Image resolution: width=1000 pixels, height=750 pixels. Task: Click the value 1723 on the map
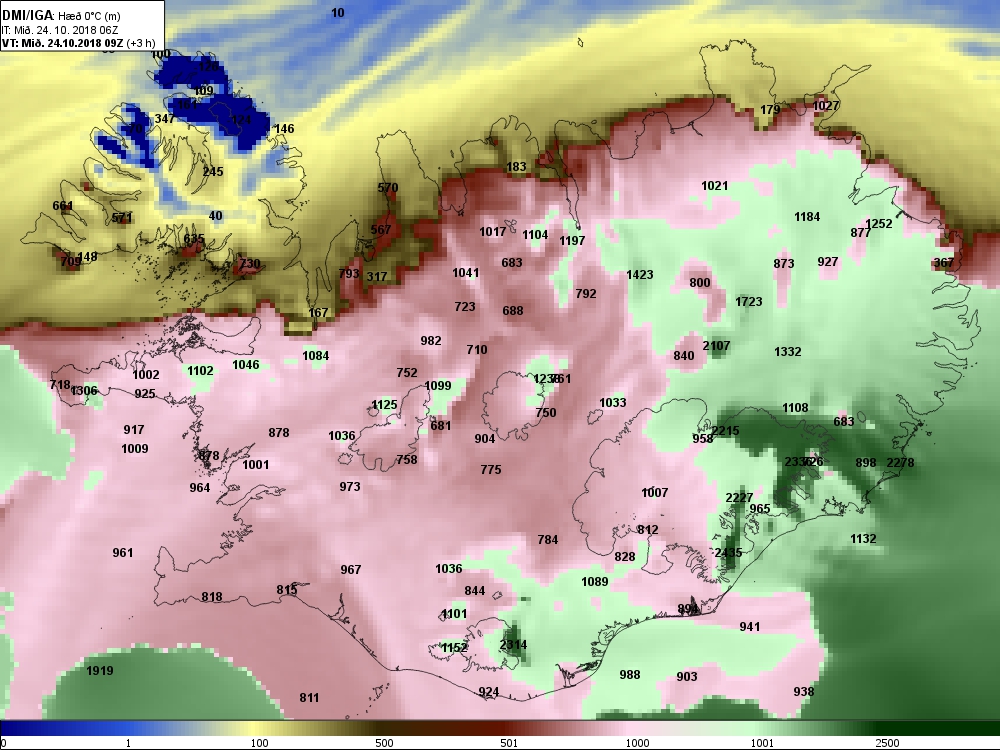[x=749, y=301]
